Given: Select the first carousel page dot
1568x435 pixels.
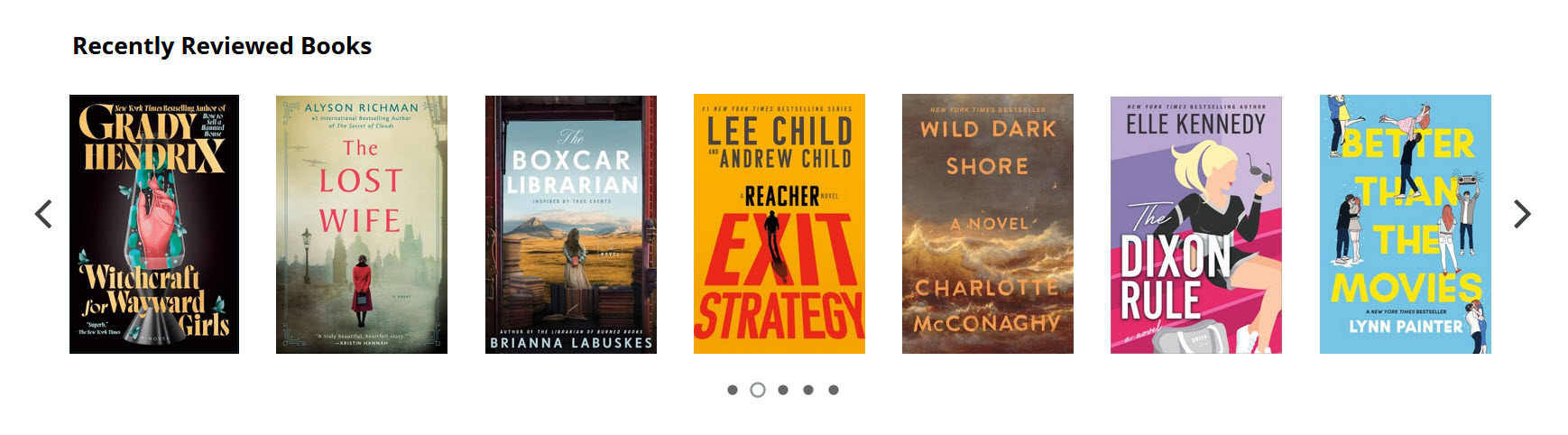Looking at the screenshot, I should 733,390.
